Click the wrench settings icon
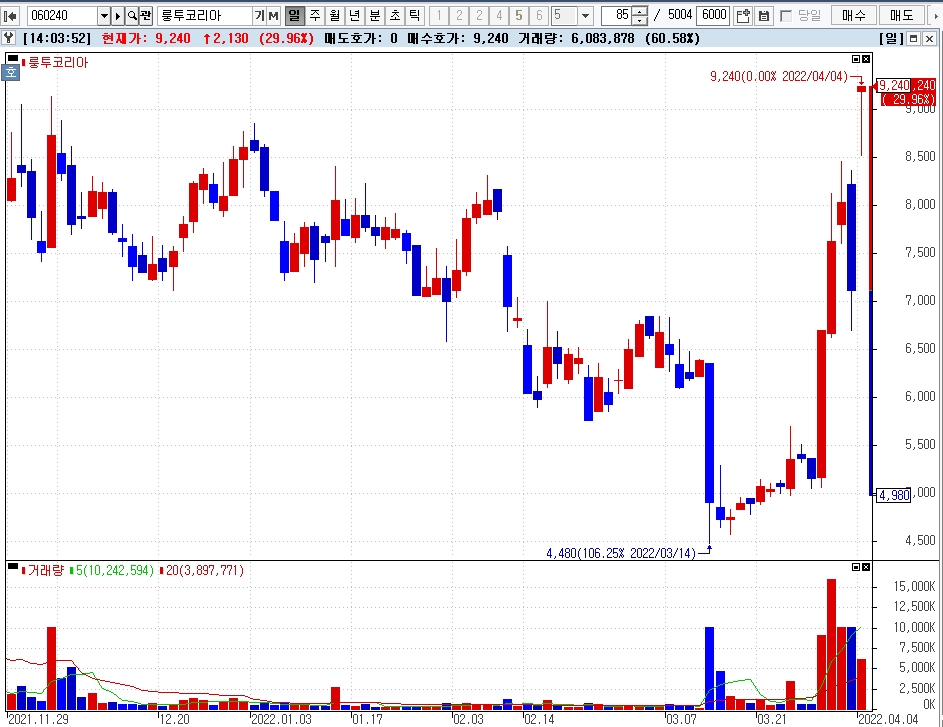This screenshot has width=943, height=727. tap(8, 38)
